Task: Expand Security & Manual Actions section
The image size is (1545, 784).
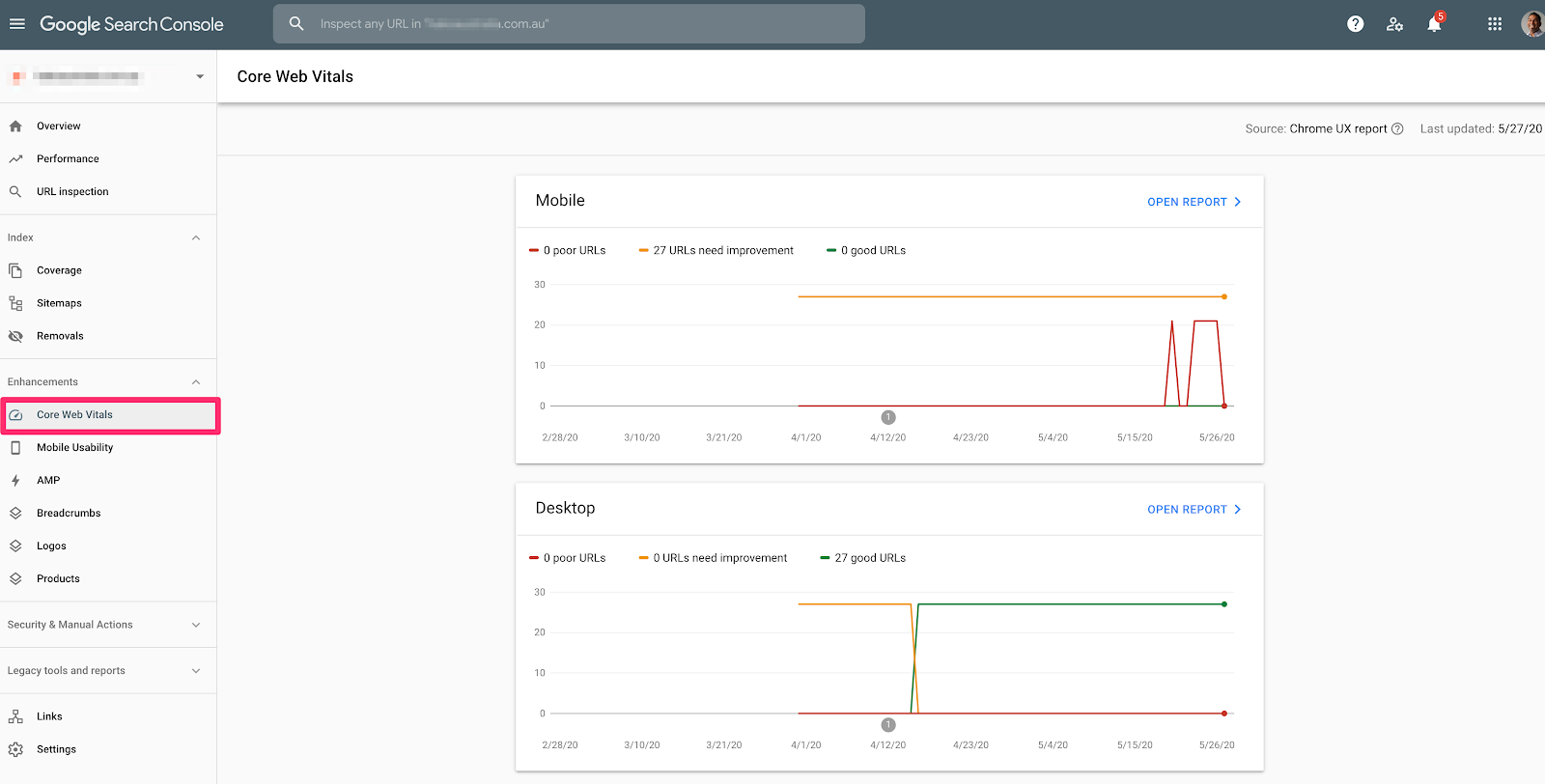Action: tap(196, 625)
